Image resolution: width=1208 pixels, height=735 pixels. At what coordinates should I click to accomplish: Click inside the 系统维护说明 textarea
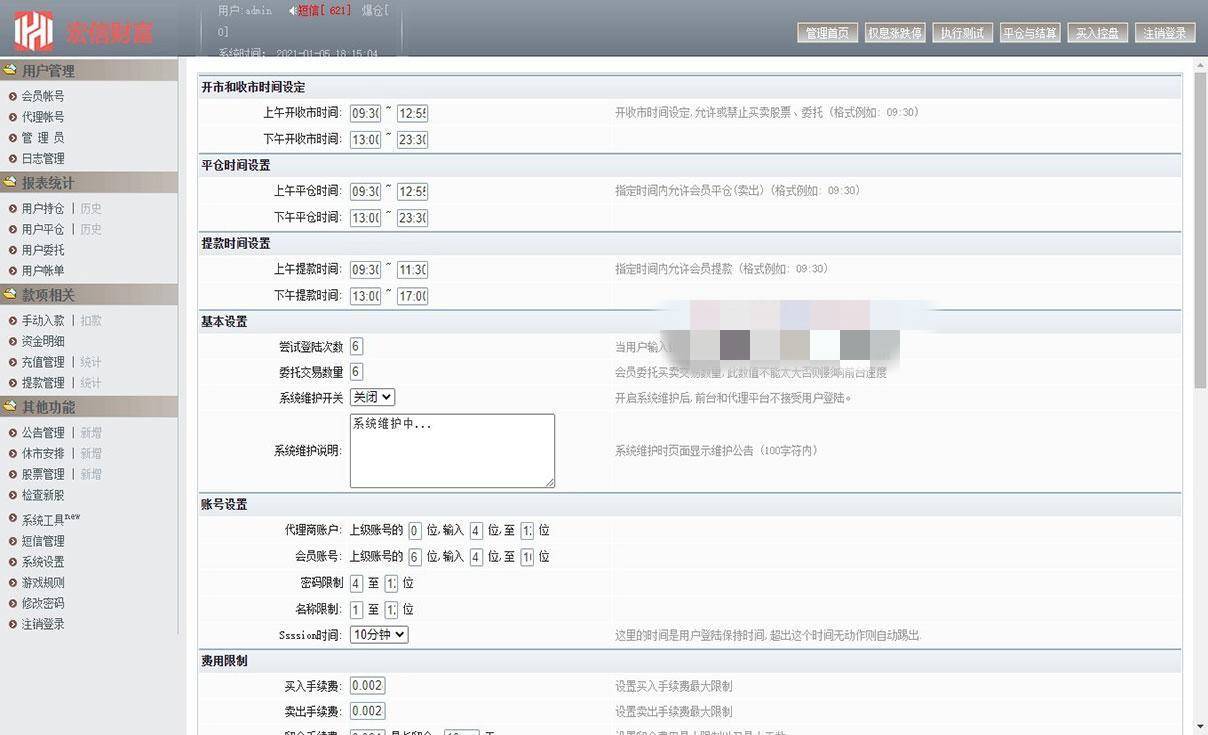[x=451, y=449]
